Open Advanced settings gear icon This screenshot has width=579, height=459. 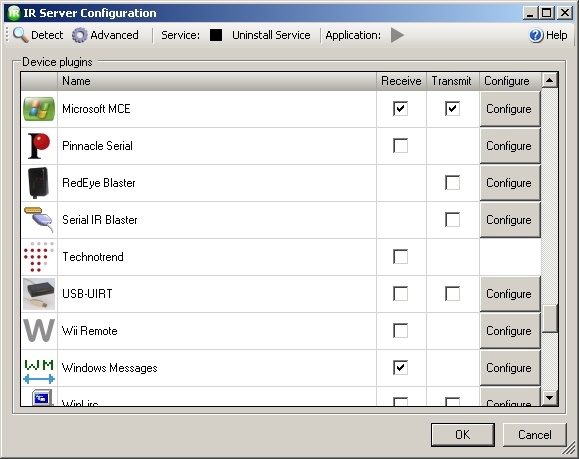tap(79, 35)
